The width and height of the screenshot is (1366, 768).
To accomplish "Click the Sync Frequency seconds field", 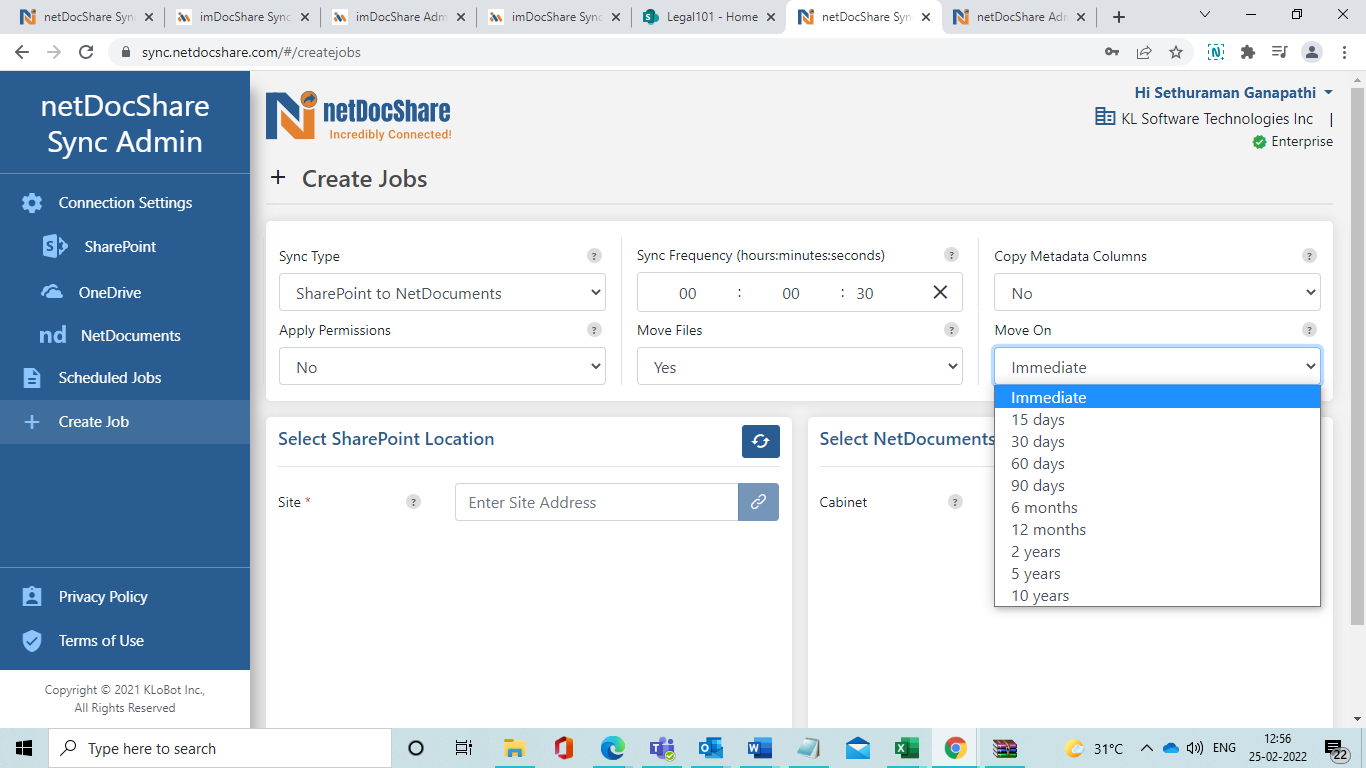I will pyautogui.click(x=865, y=293).
